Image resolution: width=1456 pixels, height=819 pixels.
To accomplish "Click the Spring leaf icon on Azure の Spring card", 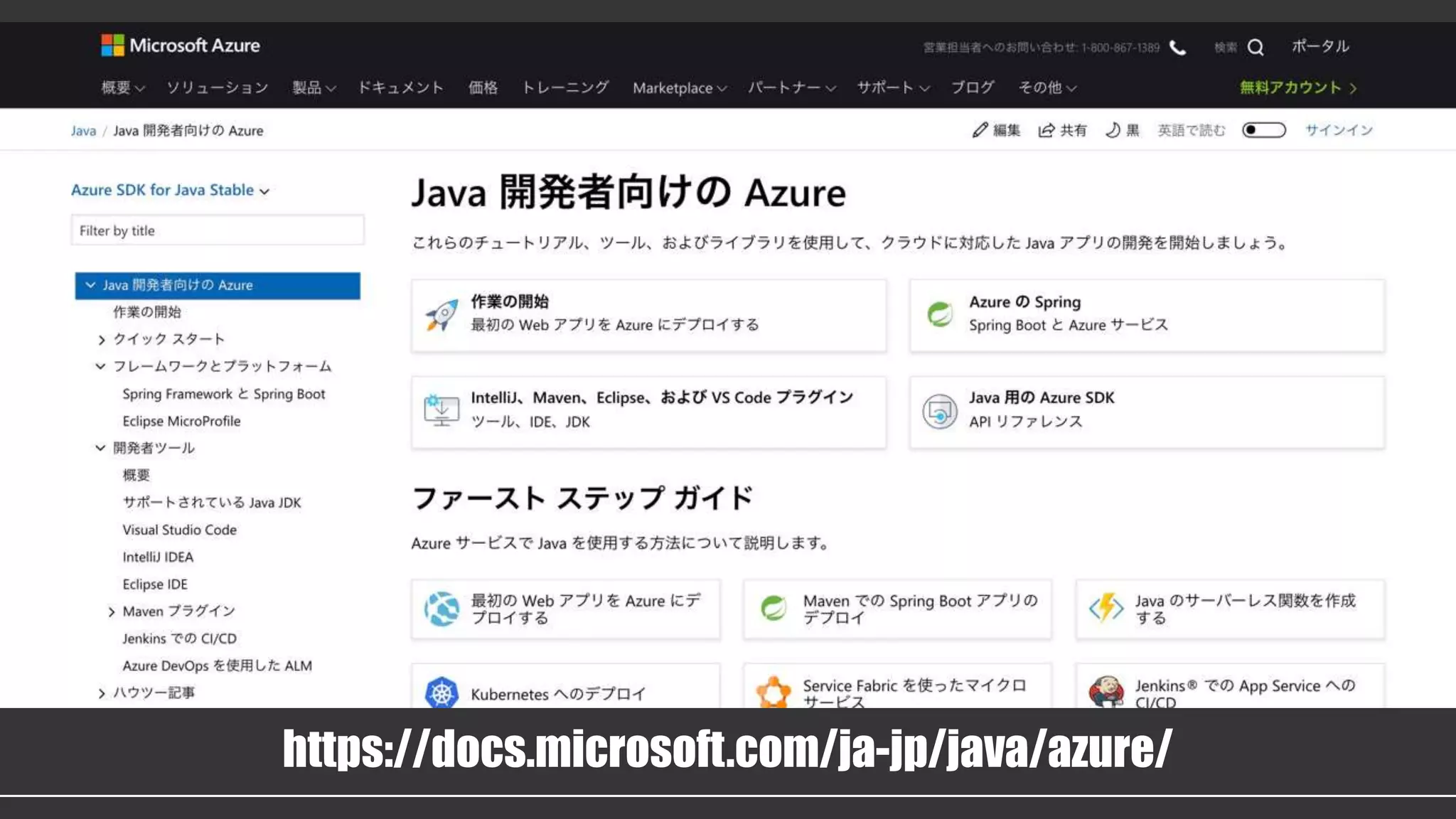I will (940, 314).
